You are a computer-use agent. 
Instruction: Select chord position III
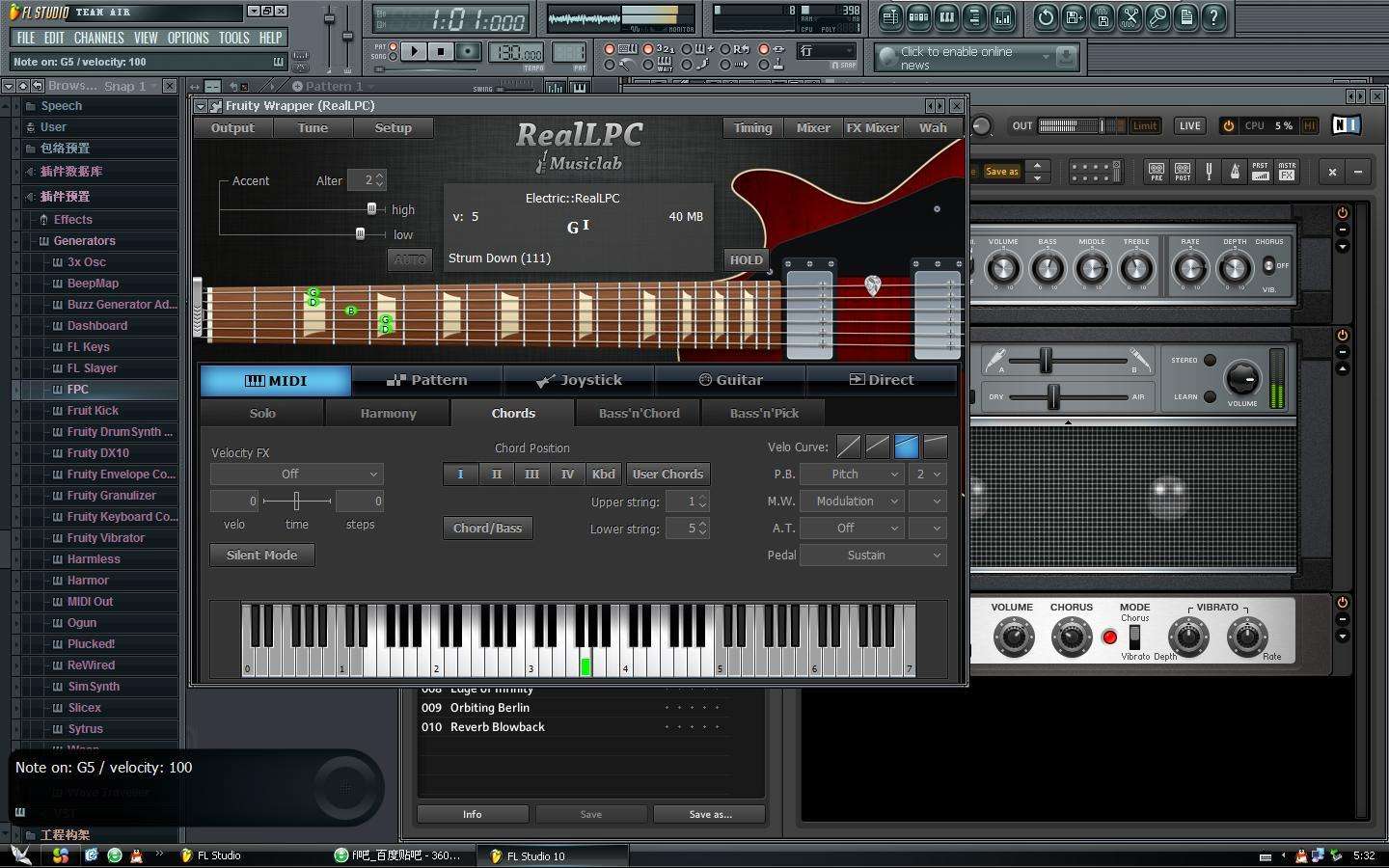[531, 475]
